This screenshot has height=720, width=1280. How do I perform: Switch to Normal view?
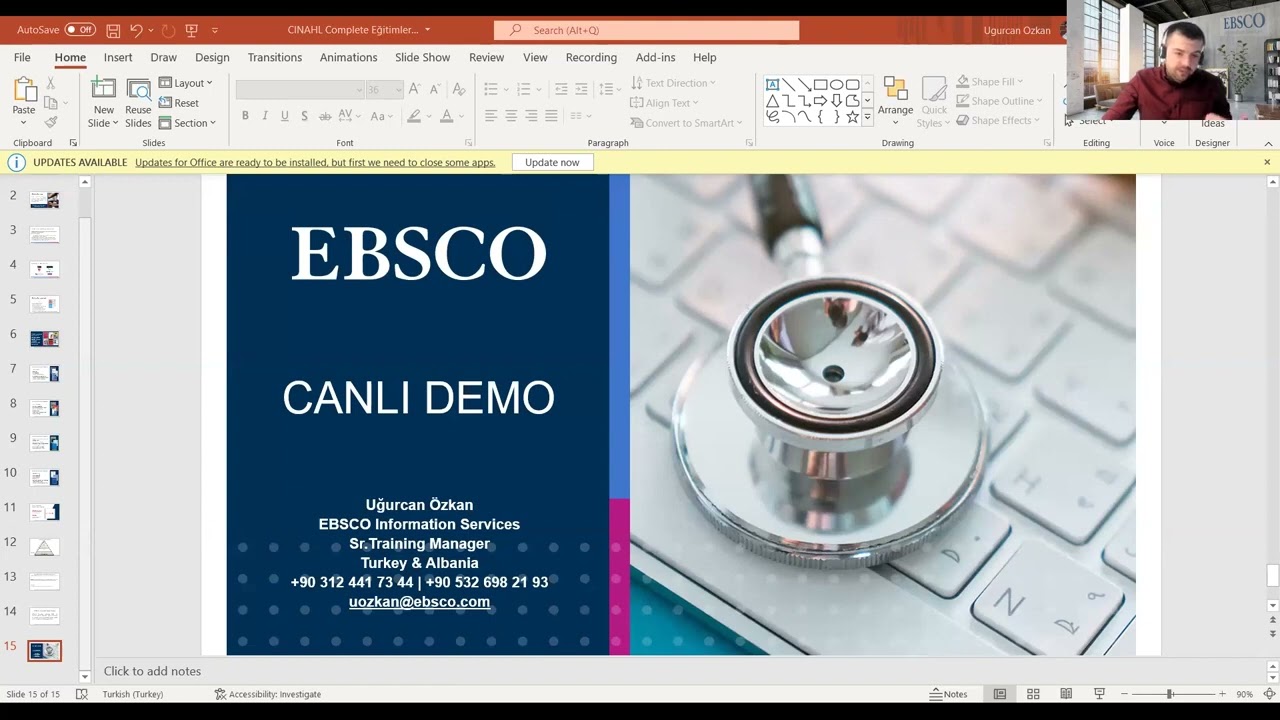[x=999, y=694]
